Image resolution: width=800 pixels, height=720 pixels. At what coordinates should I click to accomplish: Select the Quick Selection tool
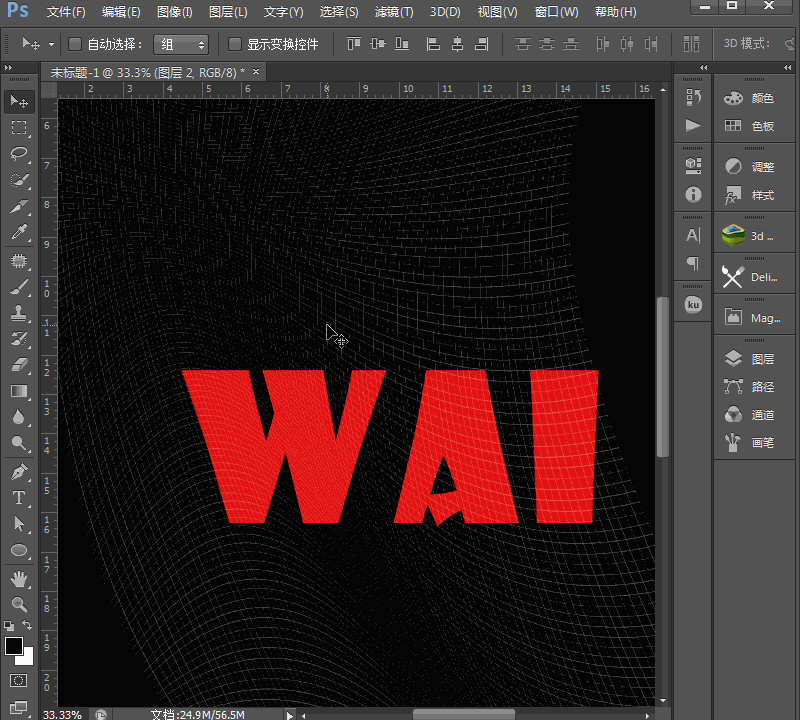tap(19, 180)
